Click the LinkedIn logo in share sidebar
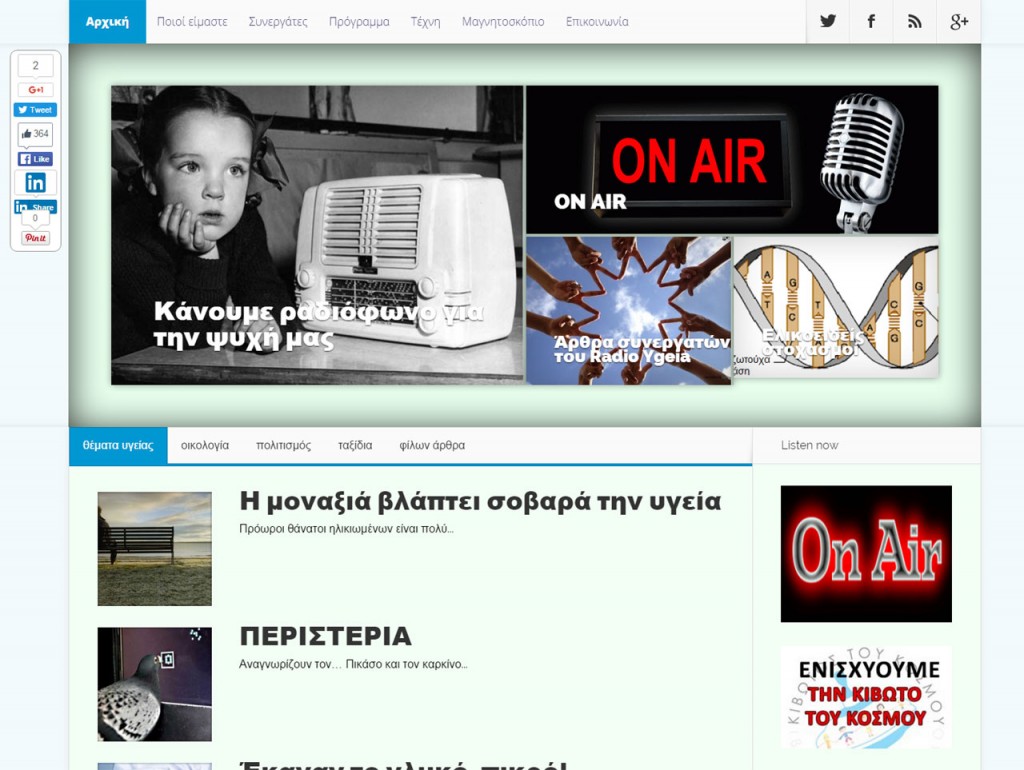Image resolution: width=1024 pixels, height=770 pixels. [35, 183]
